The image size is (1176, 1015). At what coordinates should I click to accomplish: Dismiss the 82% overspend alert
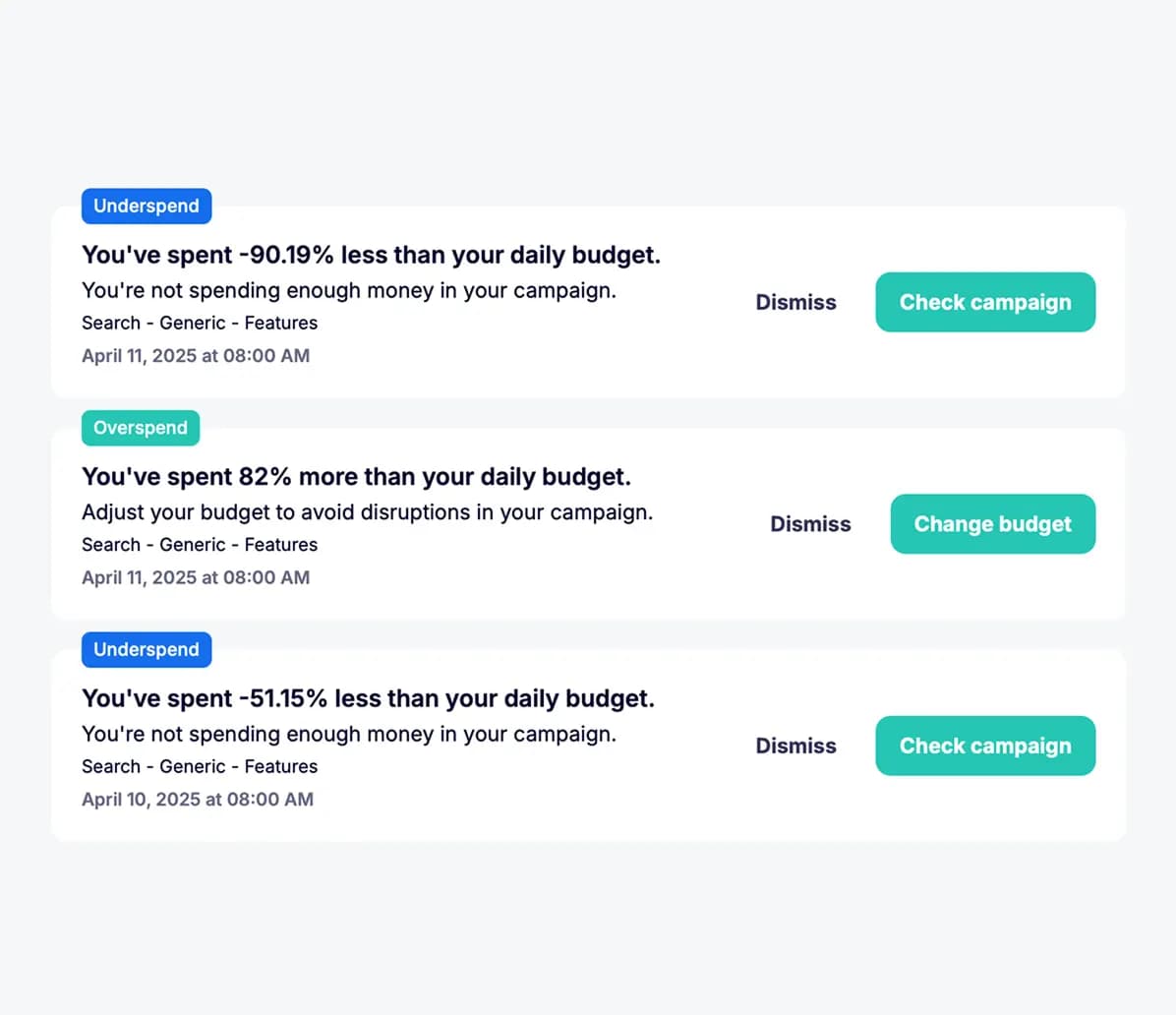[810, 524]
